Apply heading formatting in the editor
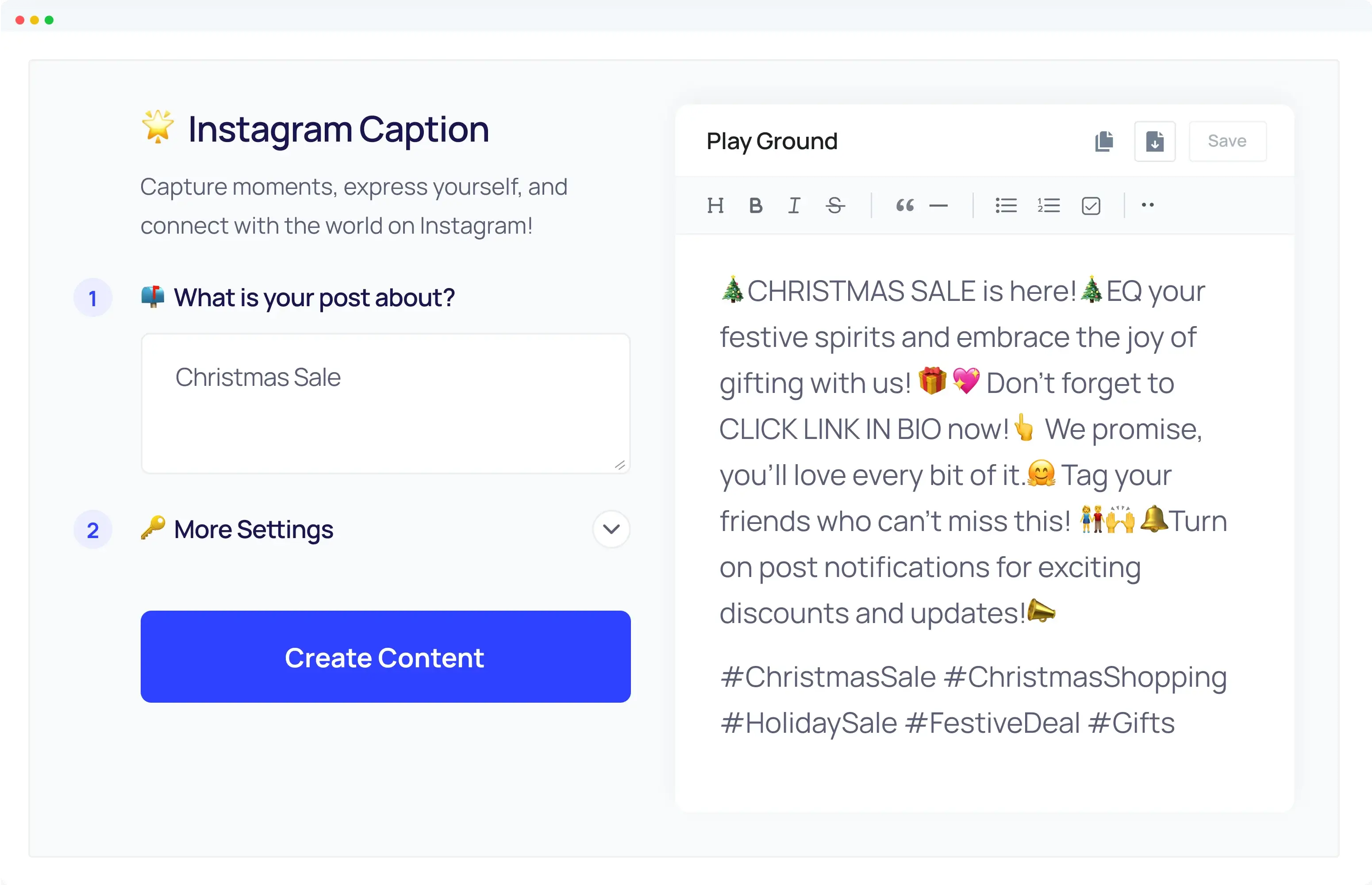This screenshot has width=1372, height=885. [716, 205]
